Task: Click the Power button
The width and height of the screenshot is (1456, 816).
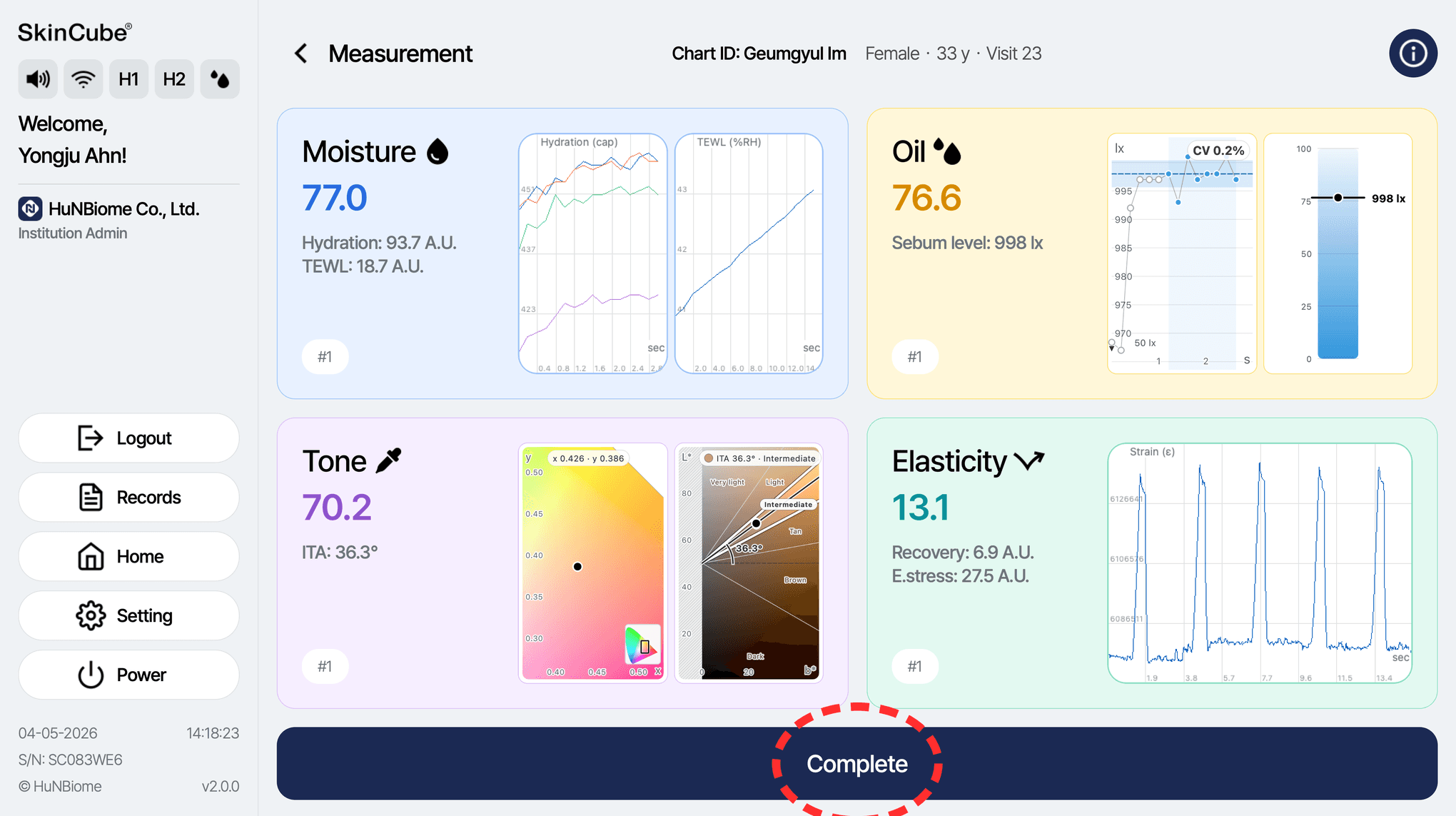Action: point(128,675)
